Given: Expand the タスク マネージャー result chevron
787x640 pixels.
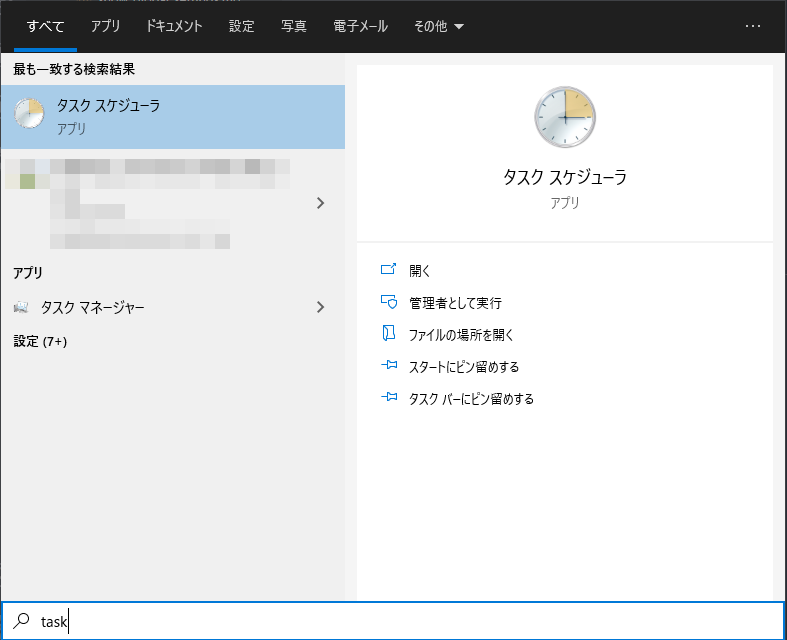Looking at the screenshot, I should pyautogui.click(x=320, y=307).
